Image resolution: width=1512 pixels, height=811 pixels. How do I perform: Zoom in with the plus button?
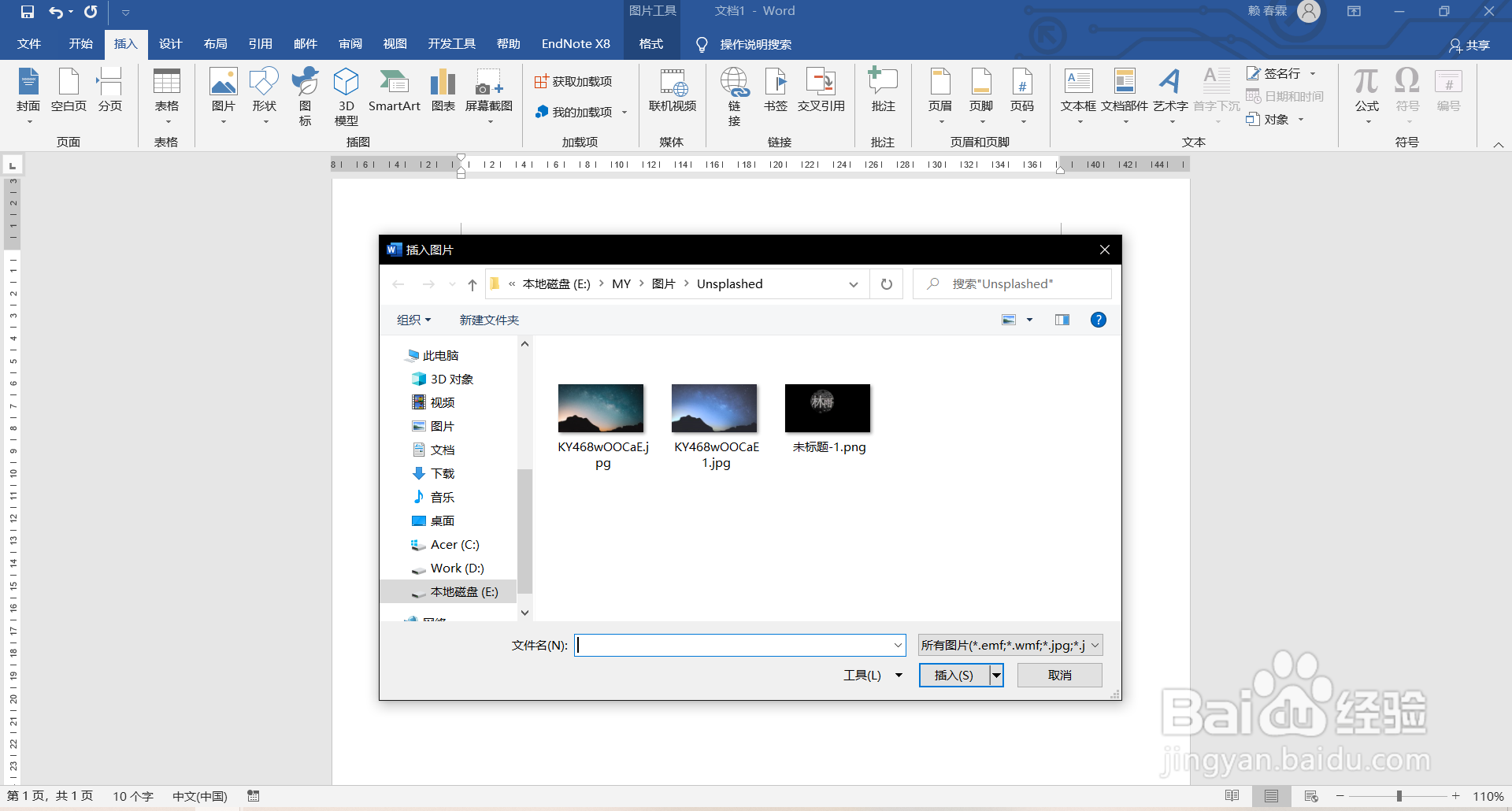click(1456, 796)
